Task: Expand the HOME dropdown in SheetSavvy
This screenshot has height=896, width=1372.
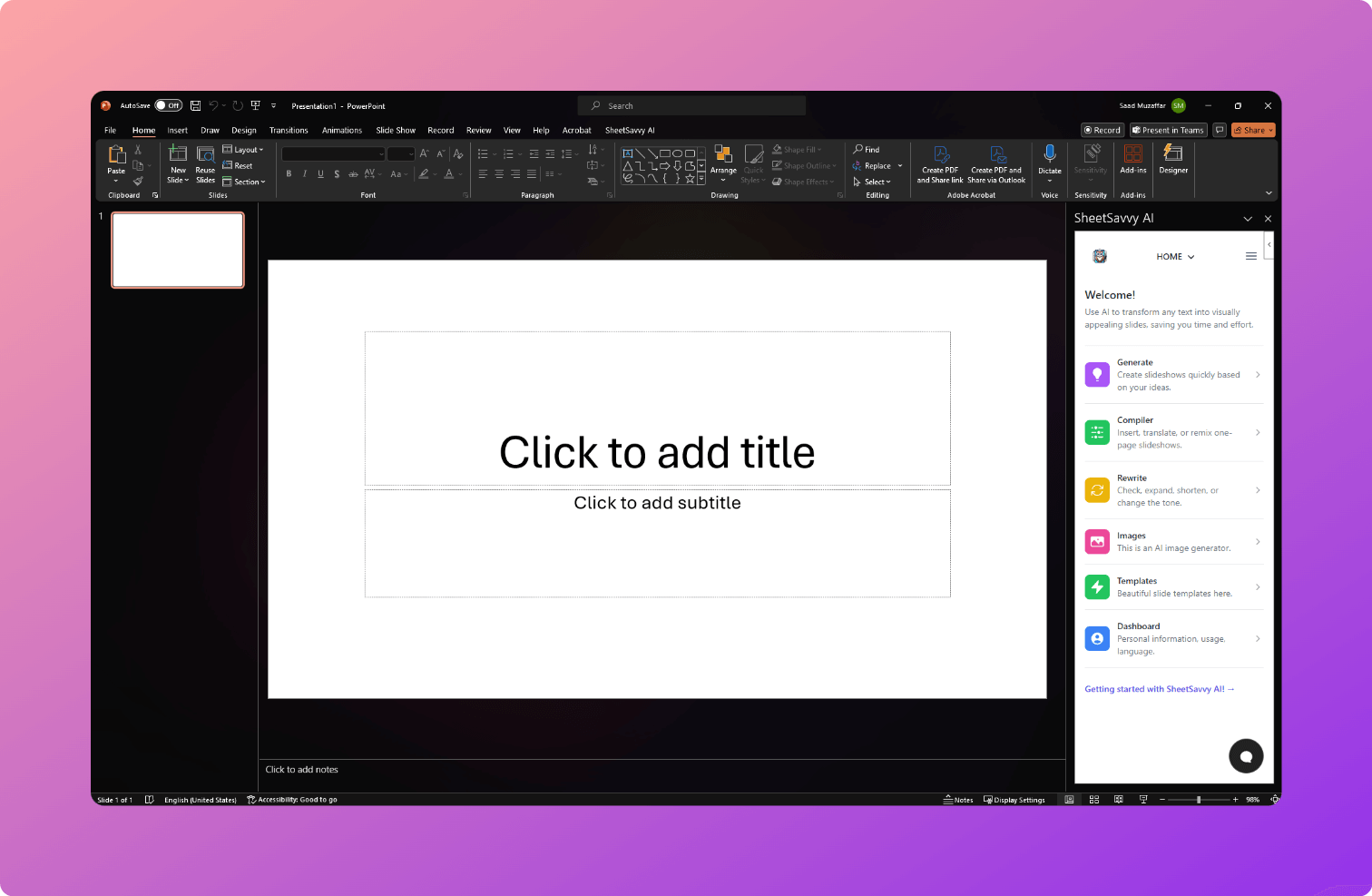Action: coord(1175,256)
